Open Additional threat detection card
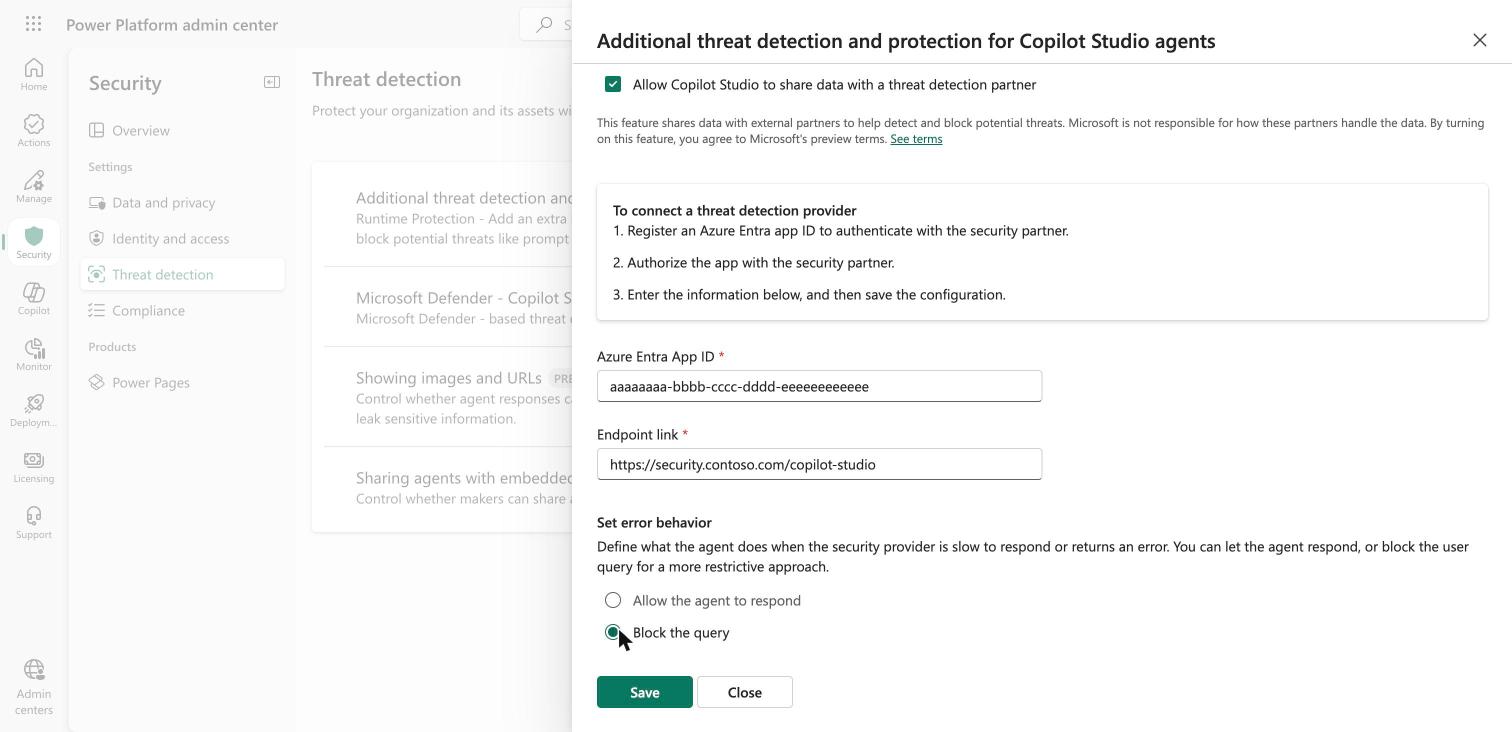The image size is (1512, 732). coord(448,218)
